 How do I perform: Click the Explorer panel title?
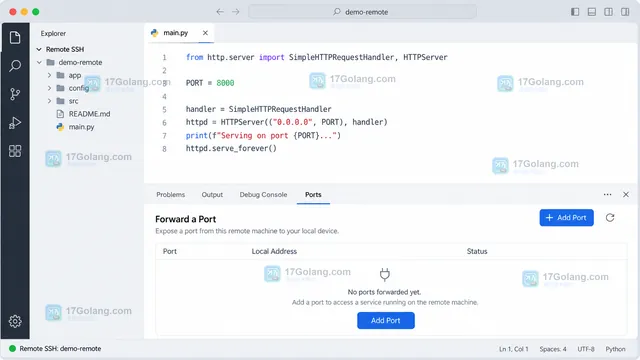click(x=53, y=33)
